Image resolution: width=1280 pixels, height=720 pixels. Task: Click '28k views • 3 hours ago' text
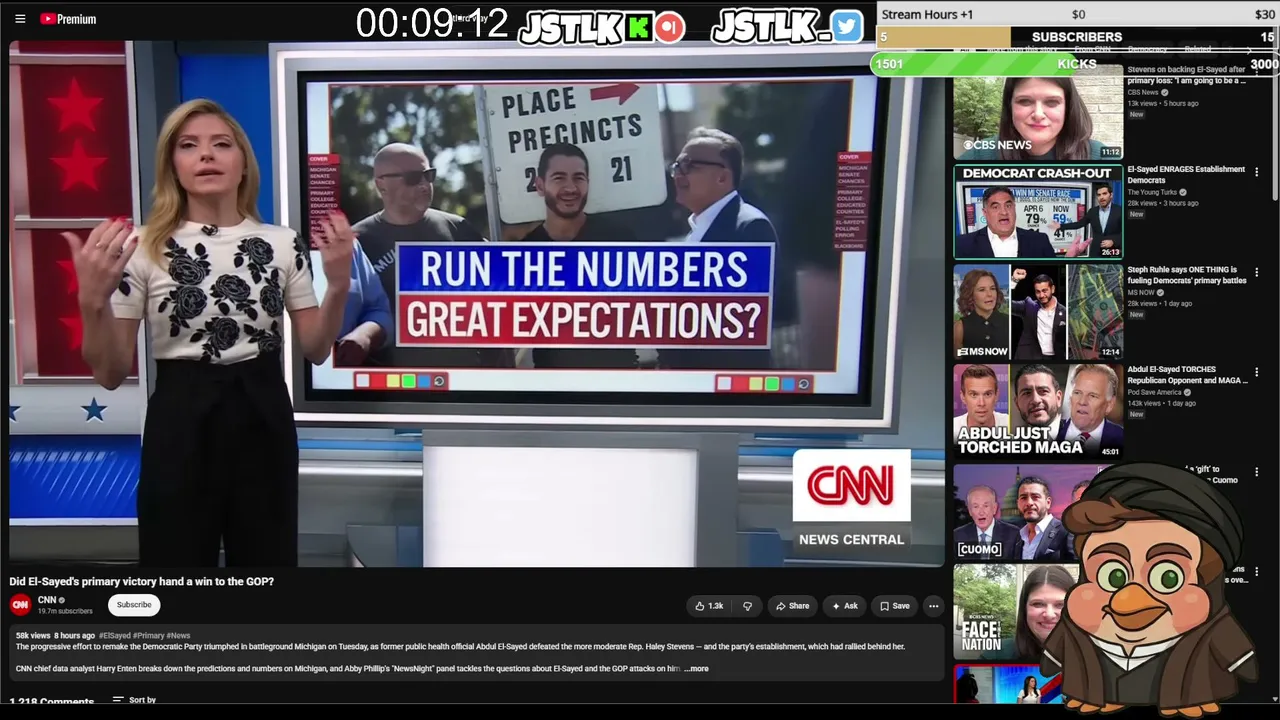point(1163,203)
